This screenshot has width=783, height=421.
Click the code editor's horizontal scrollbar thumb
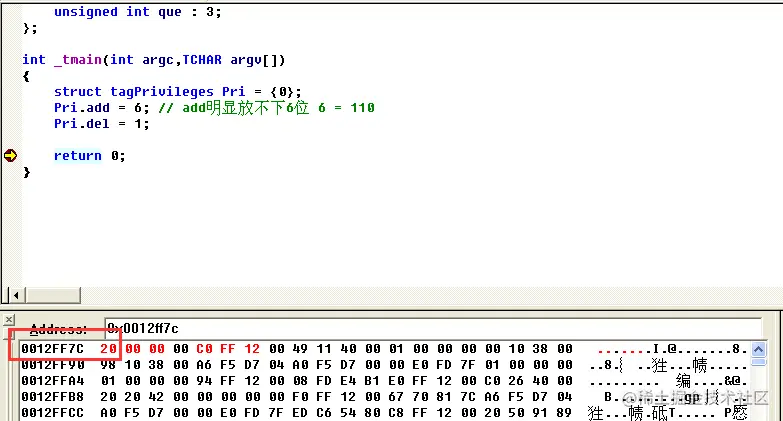(x=52, y=295)
